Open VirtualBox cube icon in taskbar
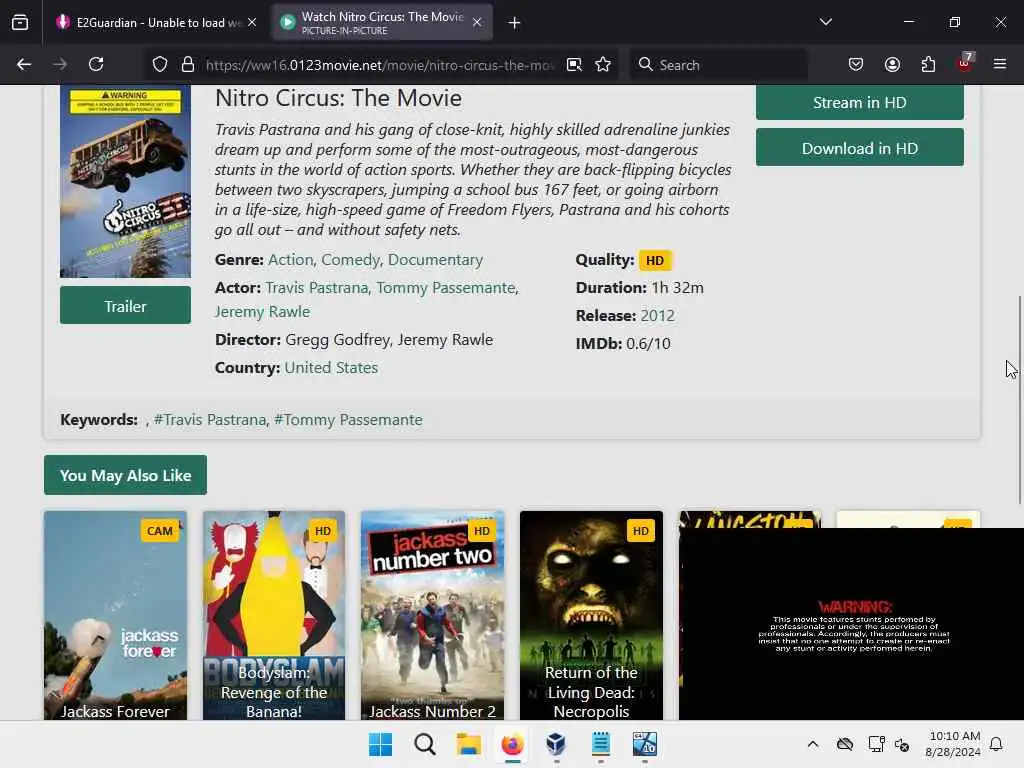The height and width of the screenshot is (768, 1024). [x=556, y=744]
